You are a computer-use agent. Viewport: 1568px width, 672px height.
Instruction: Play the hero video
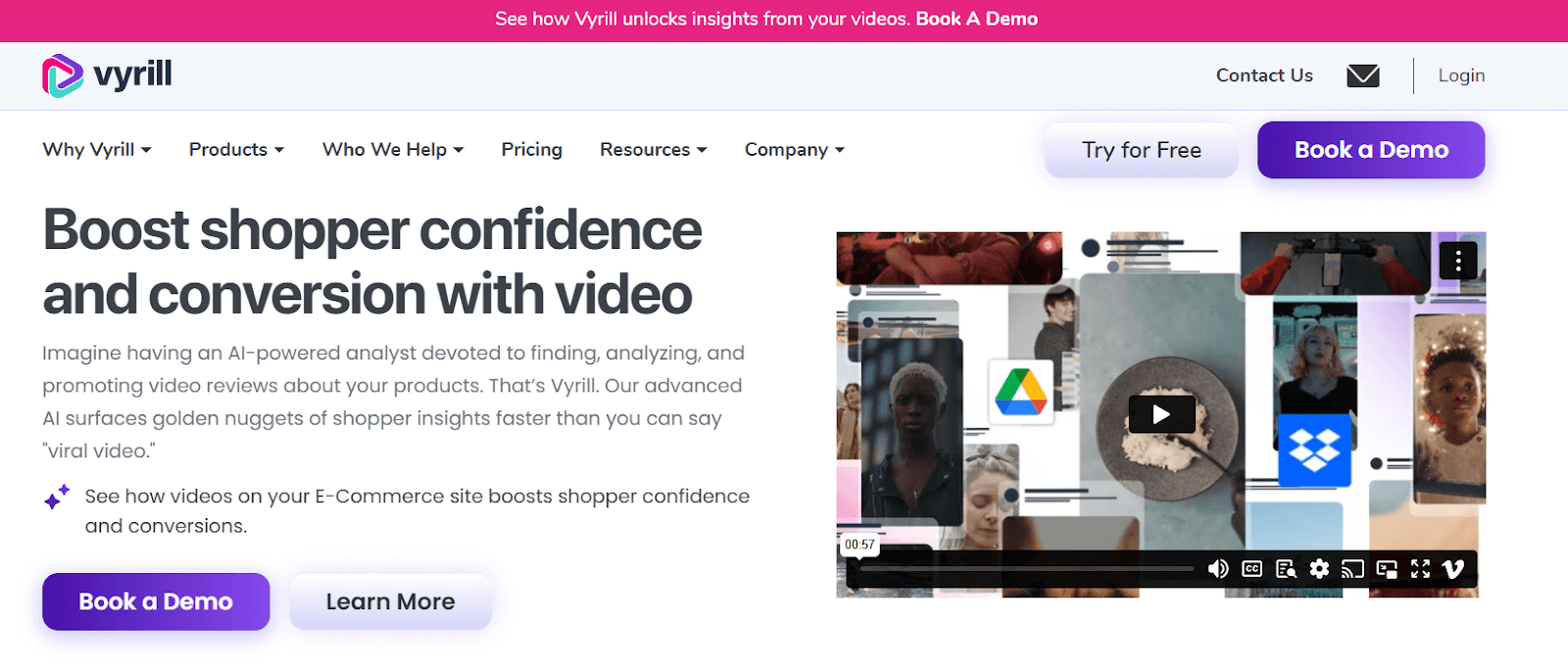(1161, 414)
